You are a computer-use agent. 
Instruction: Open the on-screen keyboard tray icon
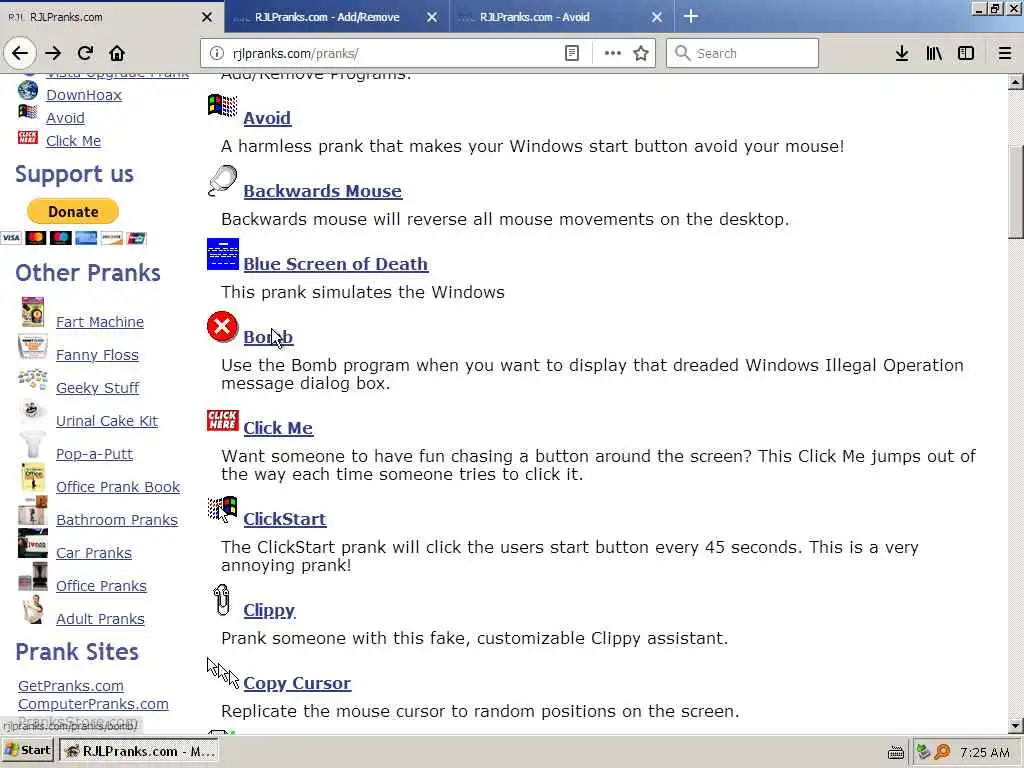coord(896,752)
